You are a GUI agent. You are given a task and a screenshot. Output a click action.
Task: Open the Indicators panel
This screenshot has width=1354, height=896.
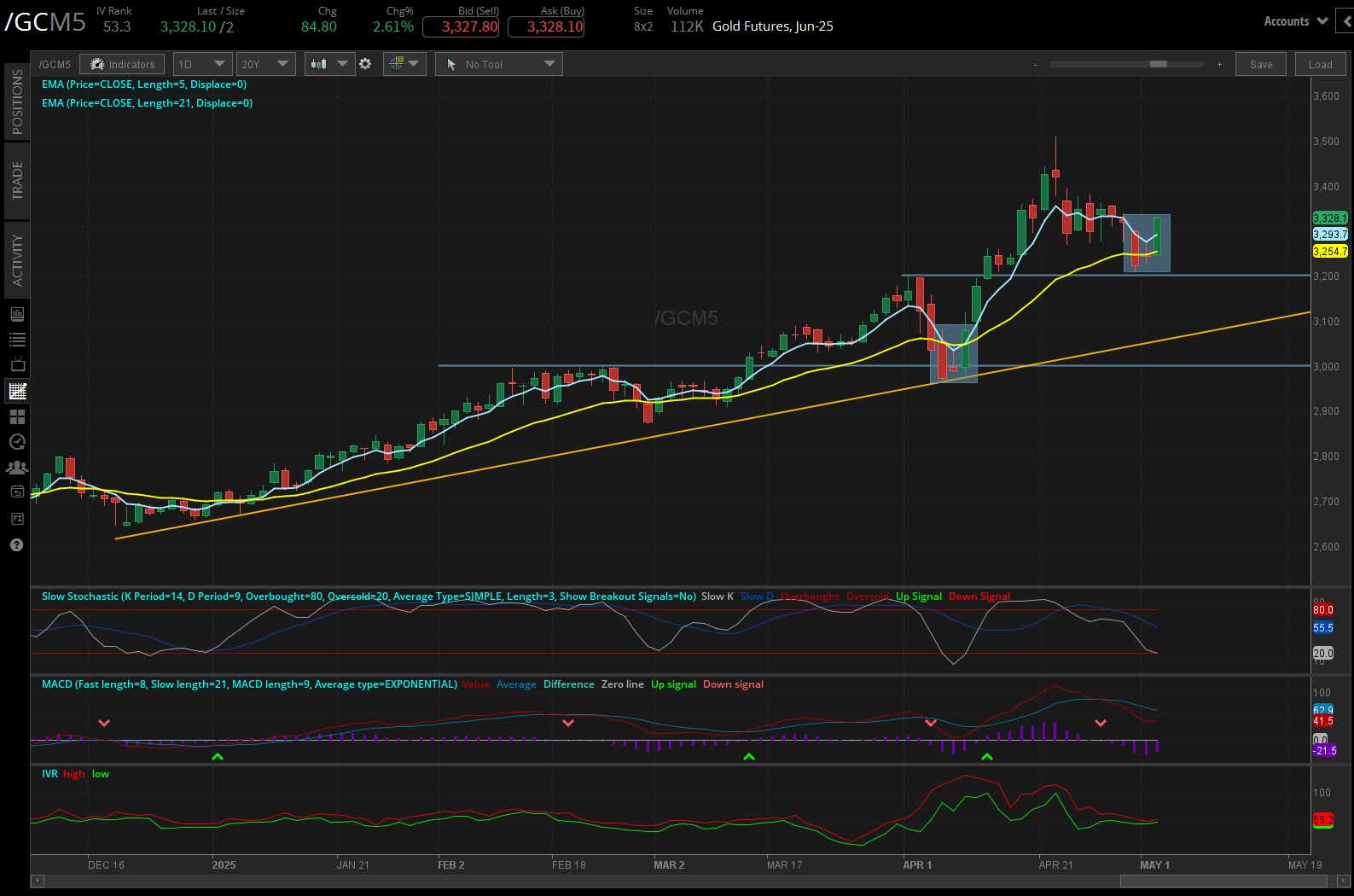click(123, 64)
